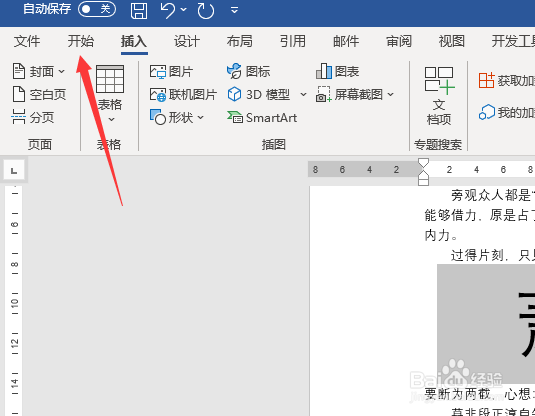Screen dimensions: 535x416
Task: Expand the 屏幕截图 dropdown arrow
Action: (x=391, y=94)
